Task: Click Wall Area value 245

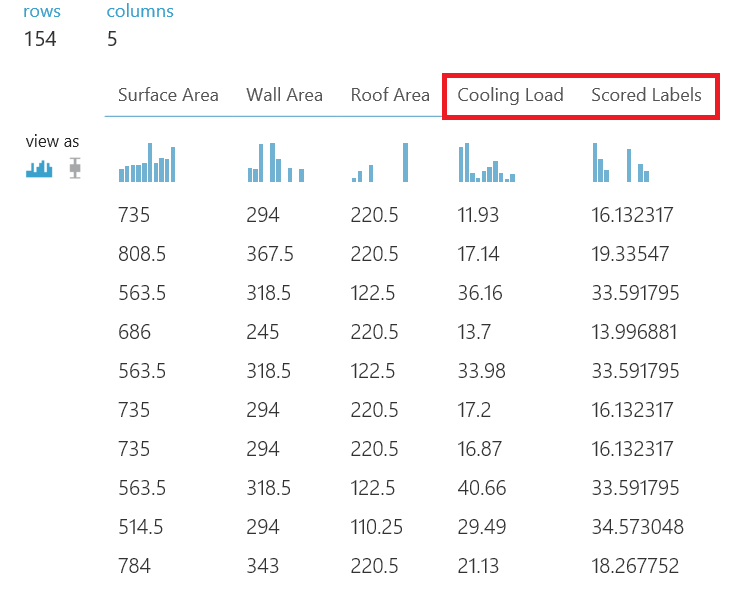Action: coord(263,332)
